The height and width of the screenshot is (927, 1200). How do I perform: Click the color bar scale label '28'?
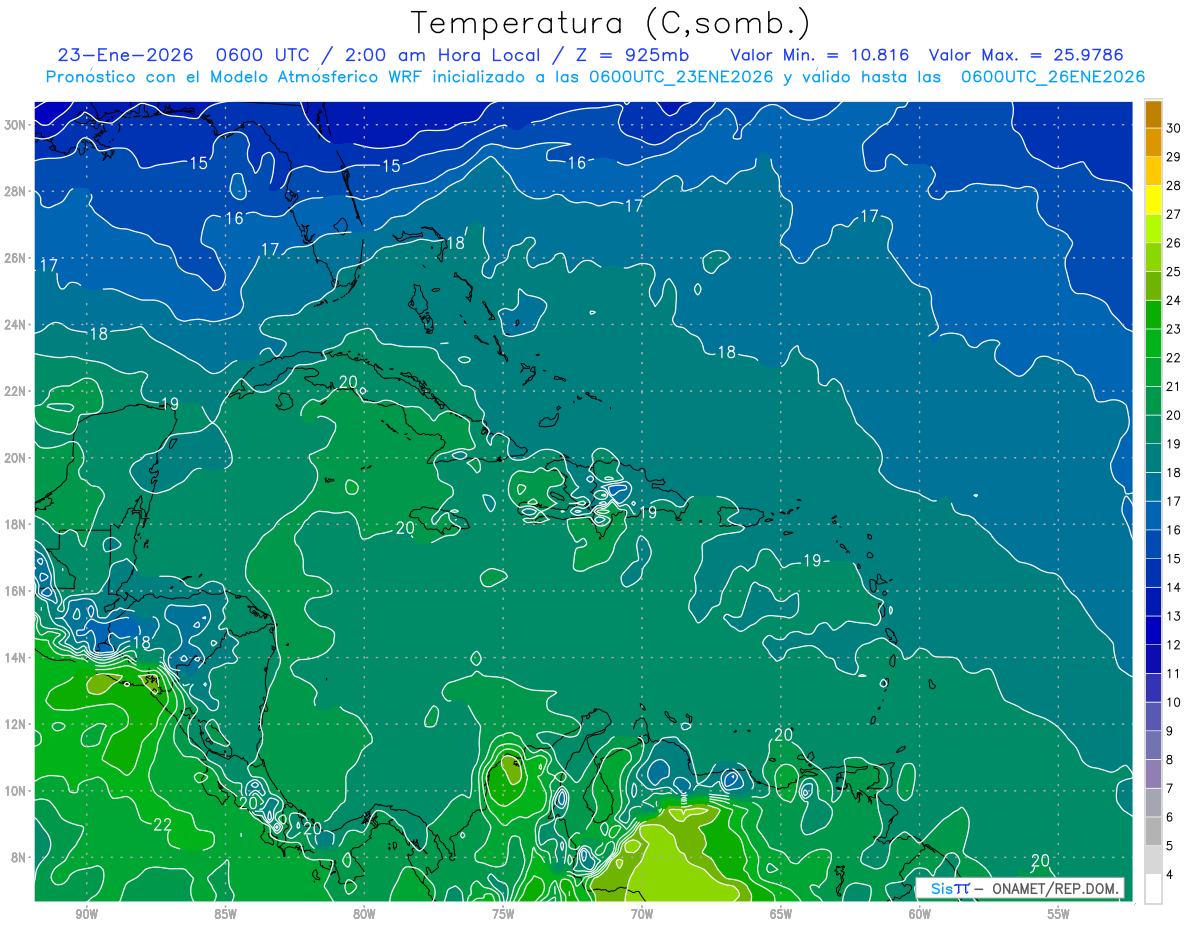(1174, 186)
